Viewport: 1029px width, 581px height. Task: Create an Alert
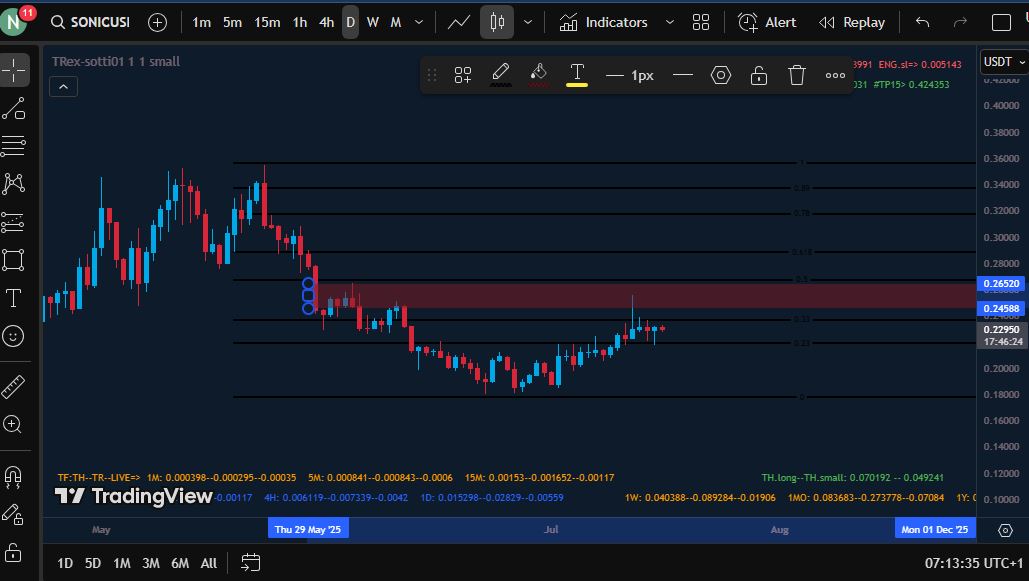point(766,22)
